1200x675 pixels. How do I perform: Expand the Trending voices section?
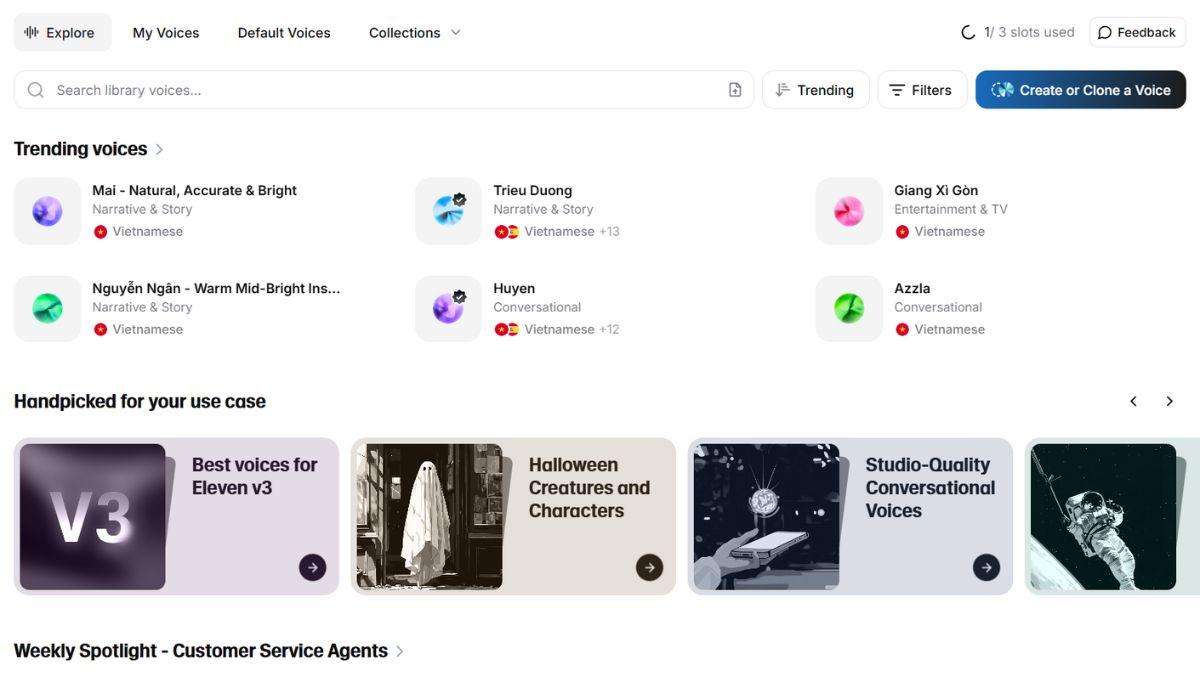159,149
